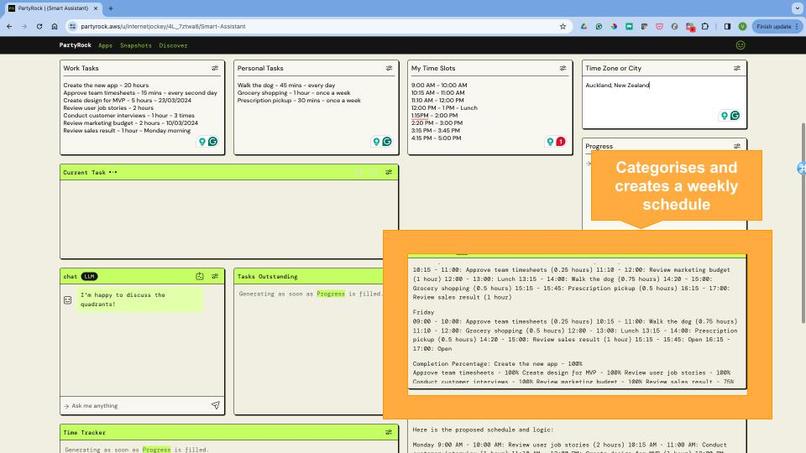Click the LLM badge in chat header
This screenshot has width=806, height=453.
[x=89, y=276]
